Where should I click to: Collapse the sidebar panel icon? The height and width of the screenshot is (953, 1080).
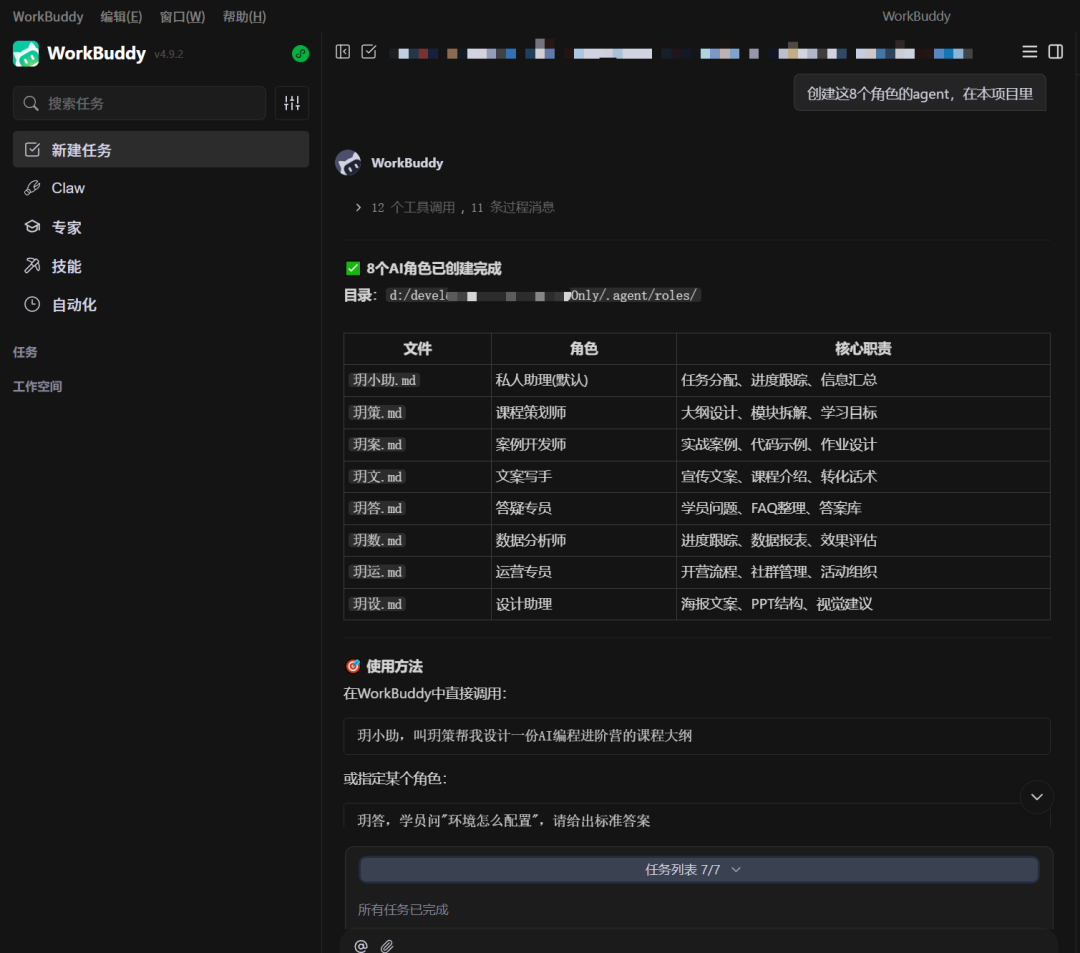342,52
